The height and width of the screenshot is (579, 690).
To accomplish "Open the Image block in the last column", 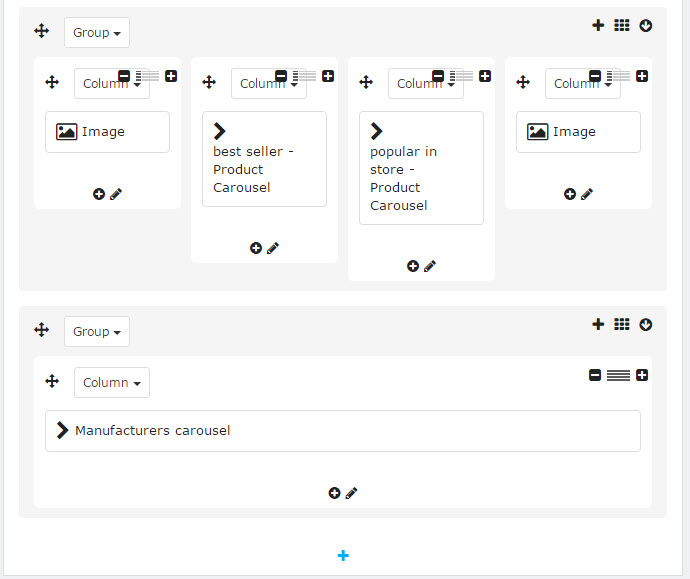I will click(578, 132).
